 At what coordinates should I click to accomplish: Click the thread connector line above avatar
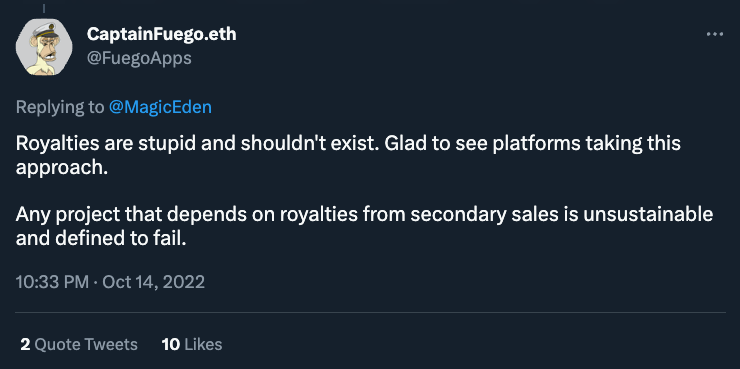tap(43, 8)
